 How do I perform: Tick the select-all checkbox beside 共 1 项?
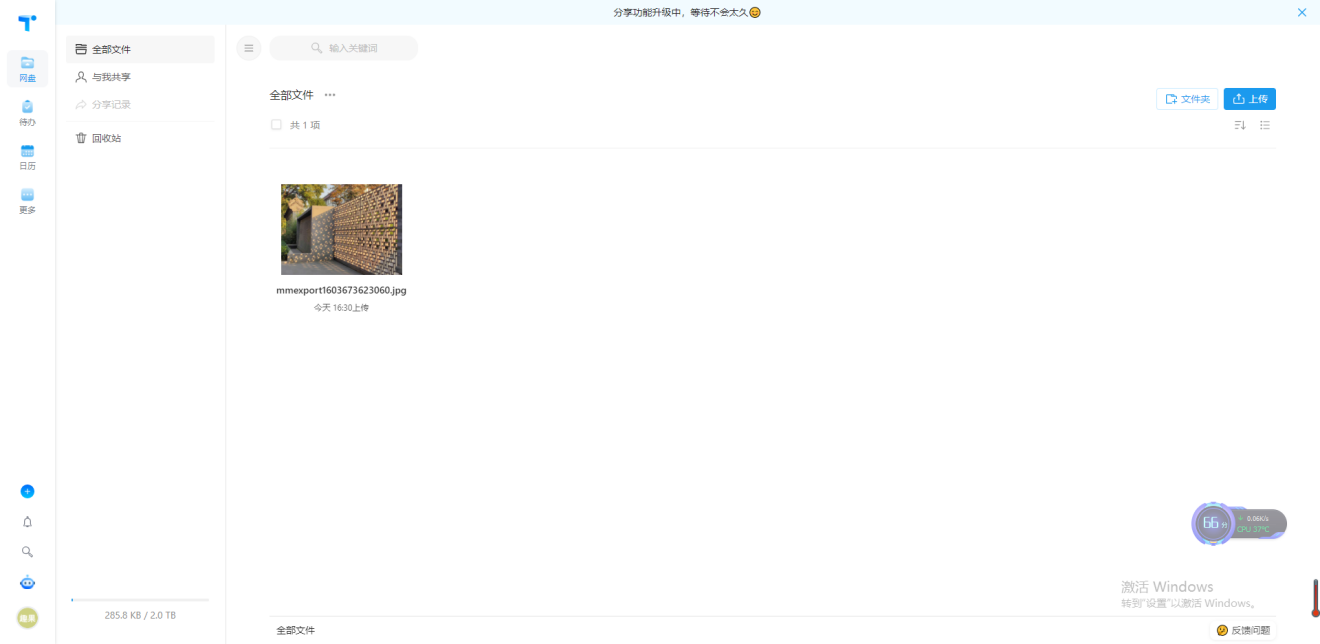coord(276,125)
